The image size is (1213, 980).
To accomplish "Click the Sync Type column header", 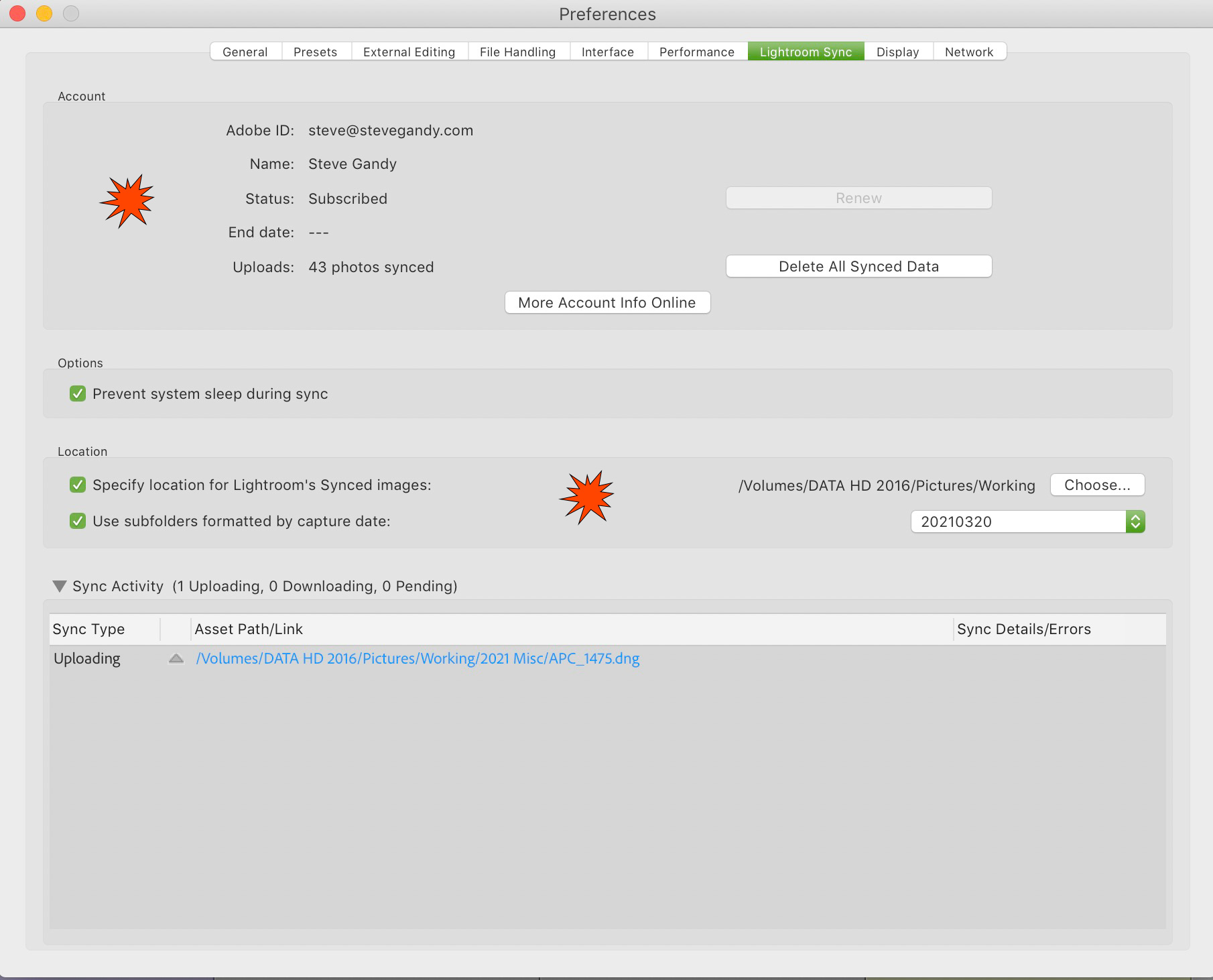I will pos(105,629).
